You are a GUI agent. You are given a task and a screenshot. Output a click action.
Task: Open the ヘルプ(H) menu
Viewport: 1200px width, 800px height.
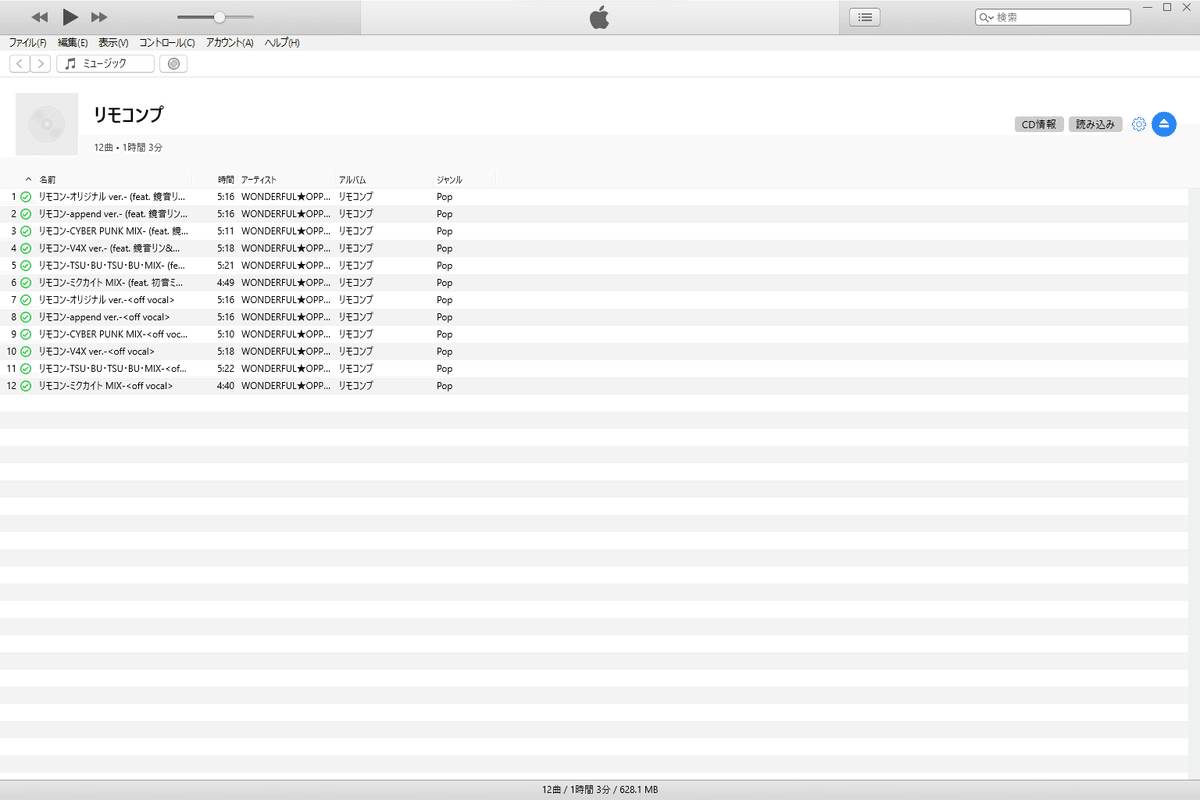tap(282, 43)
